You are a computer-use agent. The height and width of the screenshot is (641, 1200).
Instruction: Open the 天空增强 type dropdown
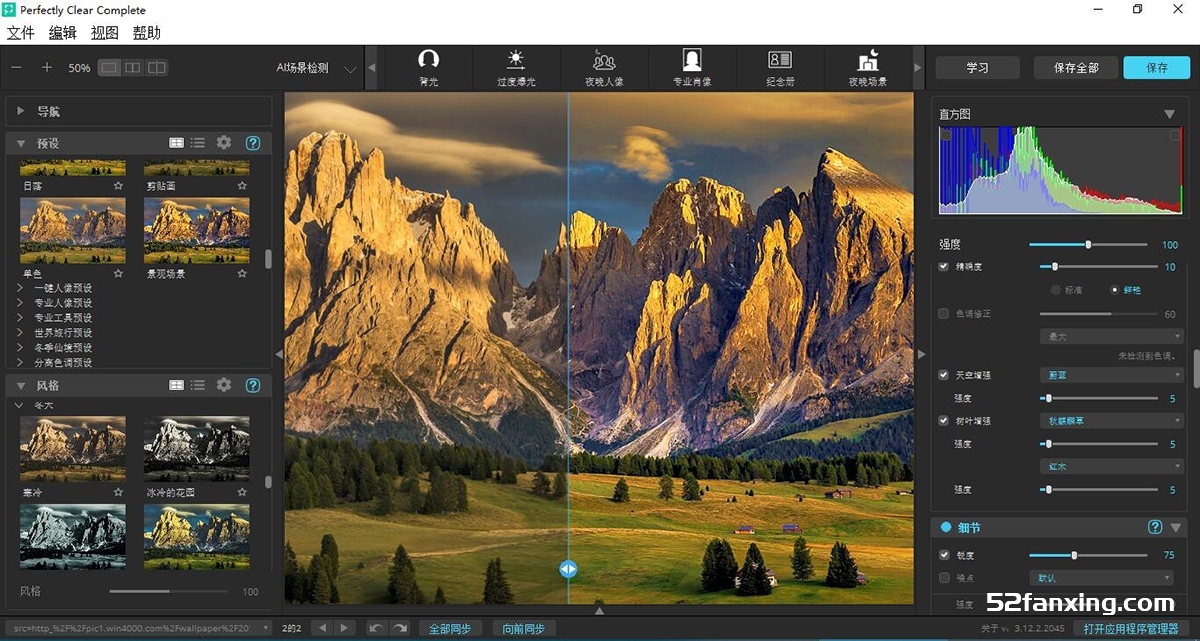tap(1111, 375)
